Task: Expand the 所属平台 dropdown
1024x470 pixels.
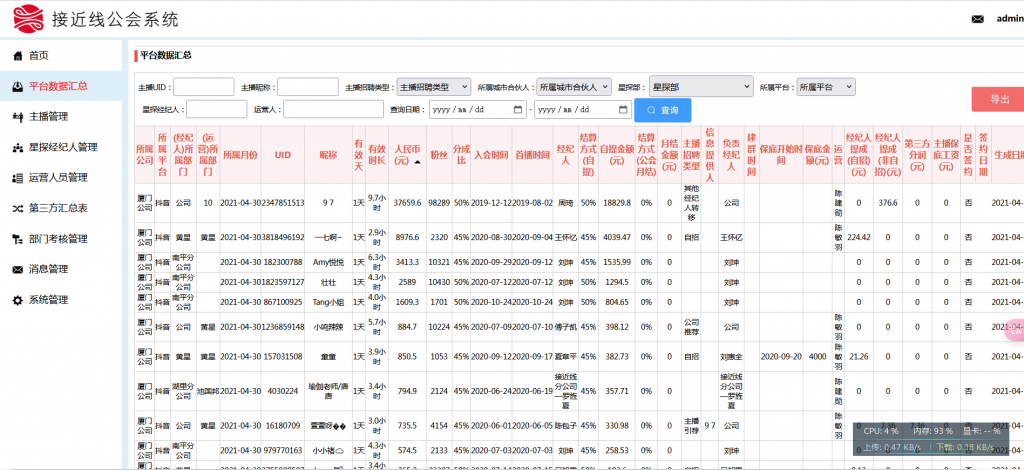Action: pyautogui.click(x=826, y=86)
